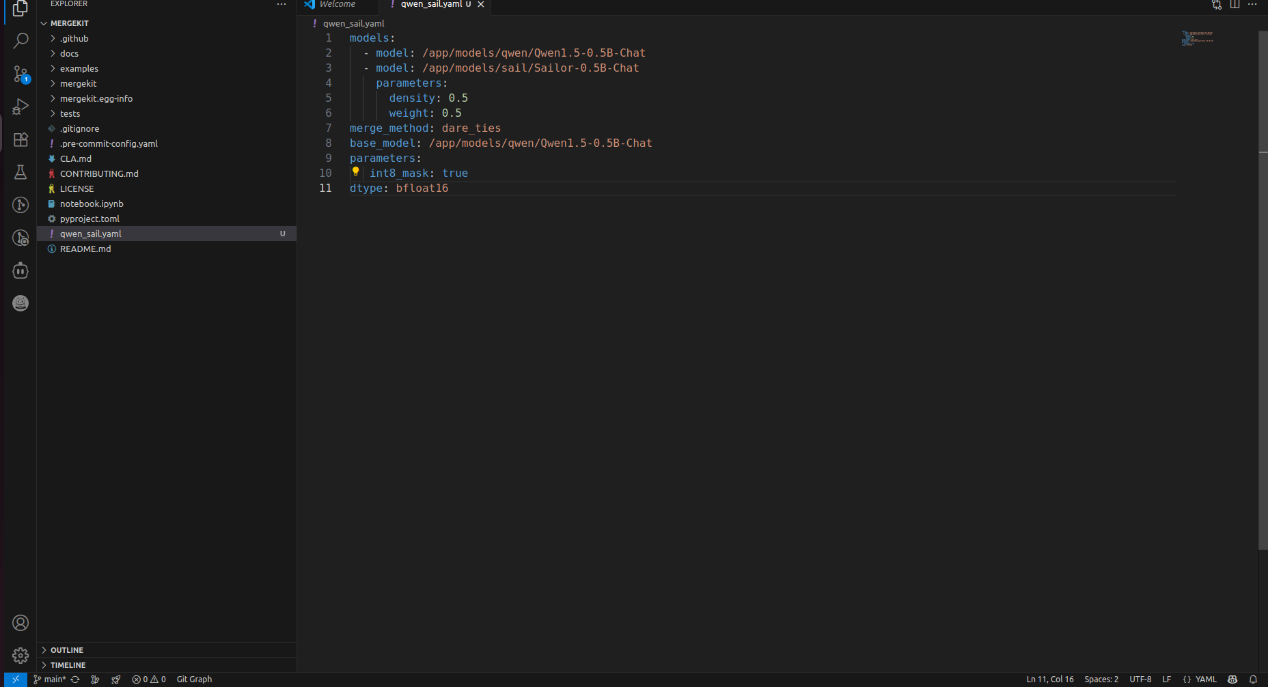Collapse the MERGEKIT root folder

click(x=69, y=23)
